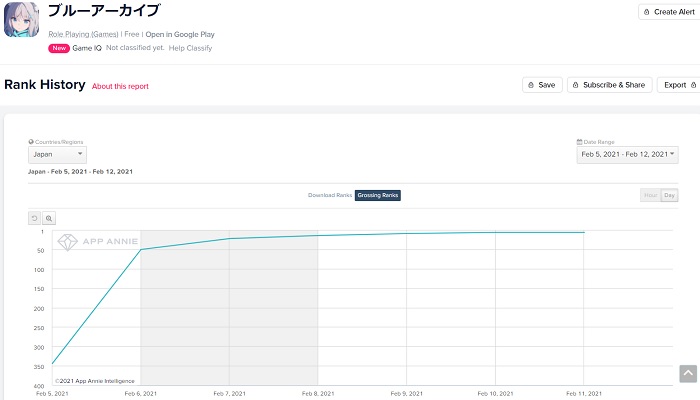The height and width of the screenshot is (400, 700).
Task: Open the Japan country dropdown
Action: pyautogui.click(x=57, y=154)
